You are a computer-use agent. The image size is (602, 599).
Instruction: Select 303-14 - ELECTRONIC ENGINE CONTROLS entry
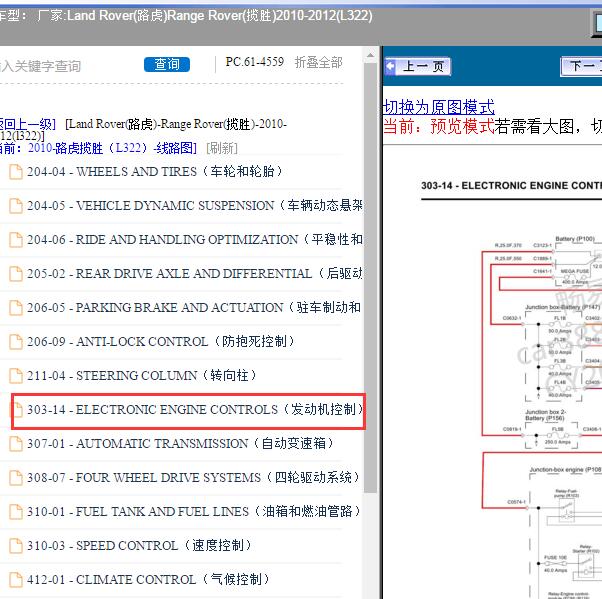click(x=195, y=409)
